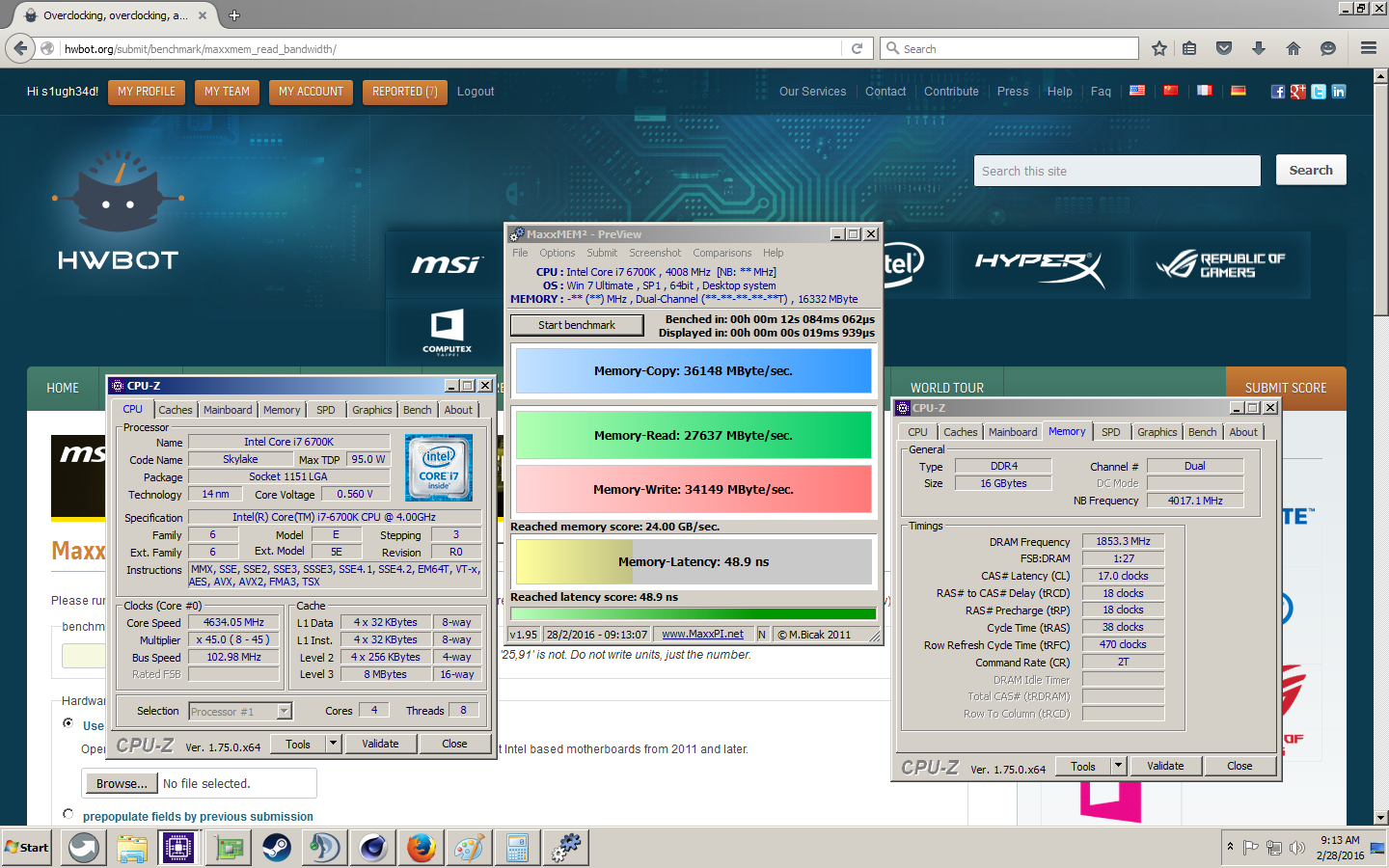Bookmark this page with the star icon

(x=1159, y=48)
